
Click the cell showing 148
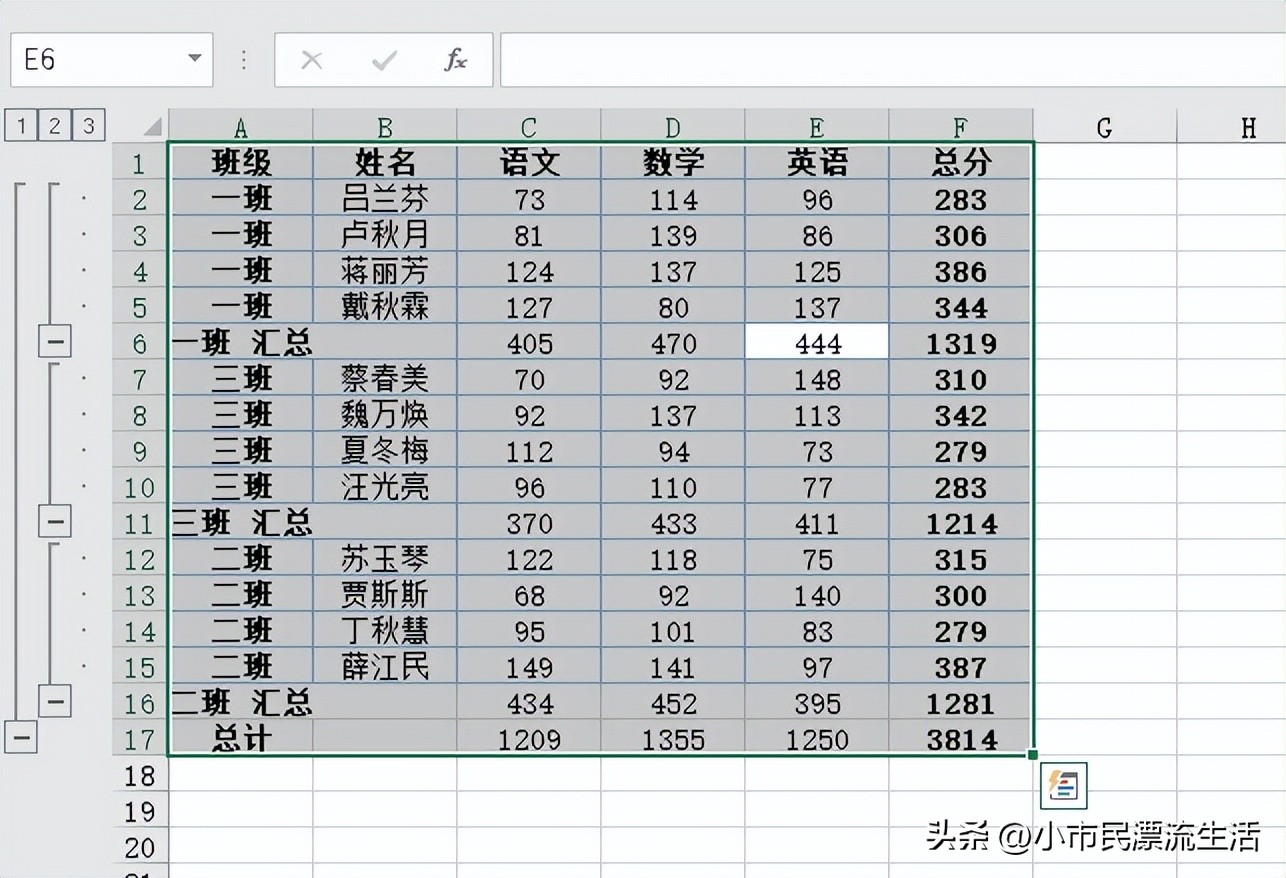817,379
